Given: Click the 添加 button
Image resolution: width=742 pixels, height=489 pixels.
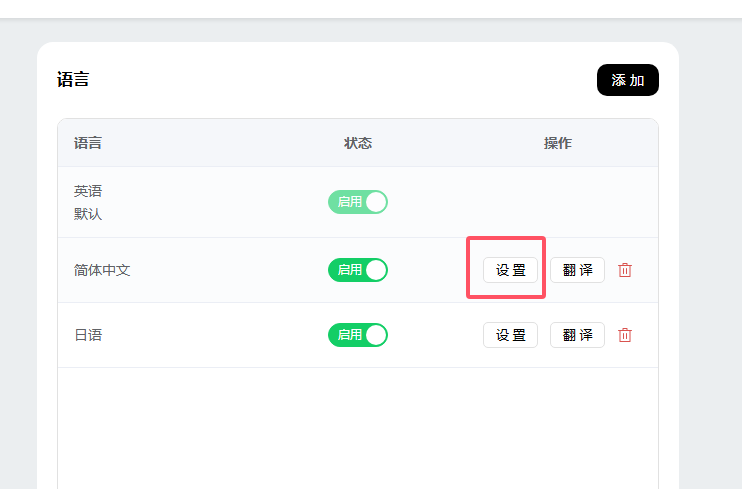Looking at the screenshot, I should 627,80.
